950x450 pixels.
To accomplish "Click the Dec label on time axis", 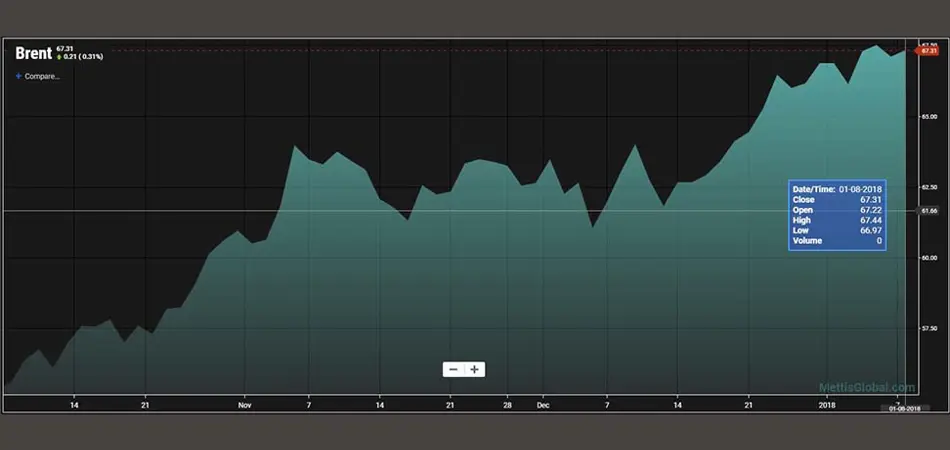I will point(543,405).
